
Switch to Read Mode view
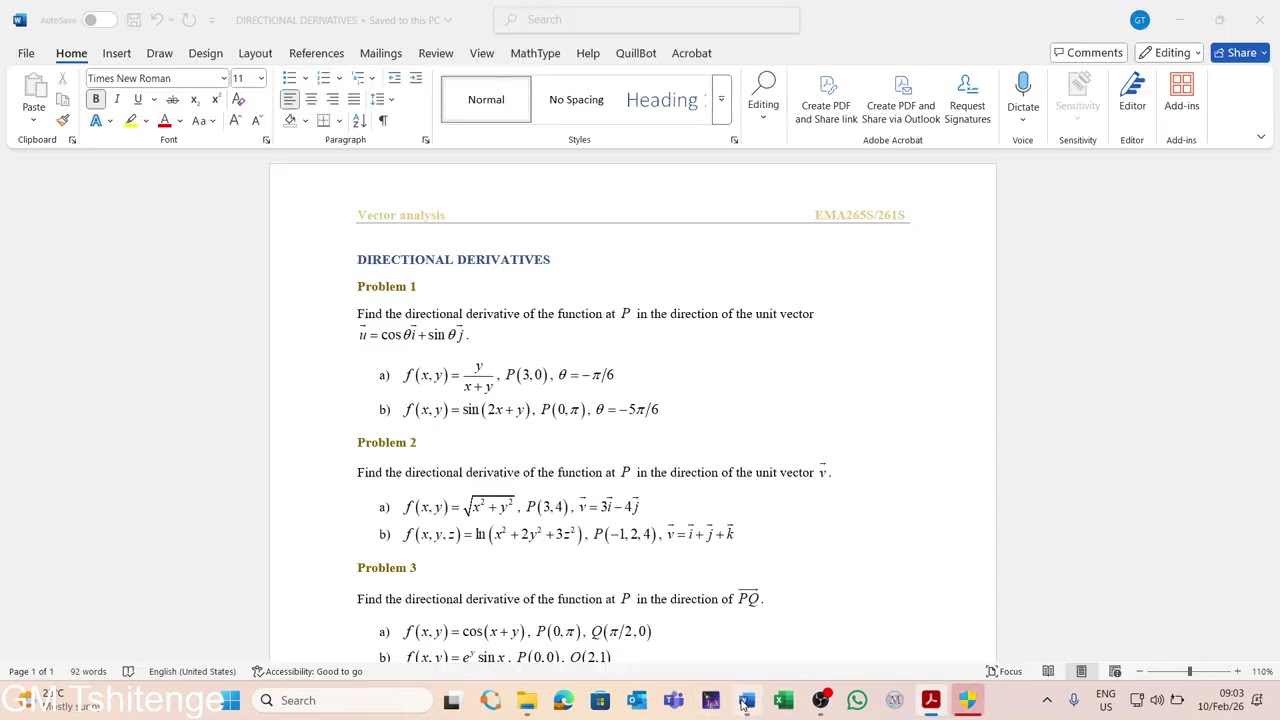(1048, 672)
